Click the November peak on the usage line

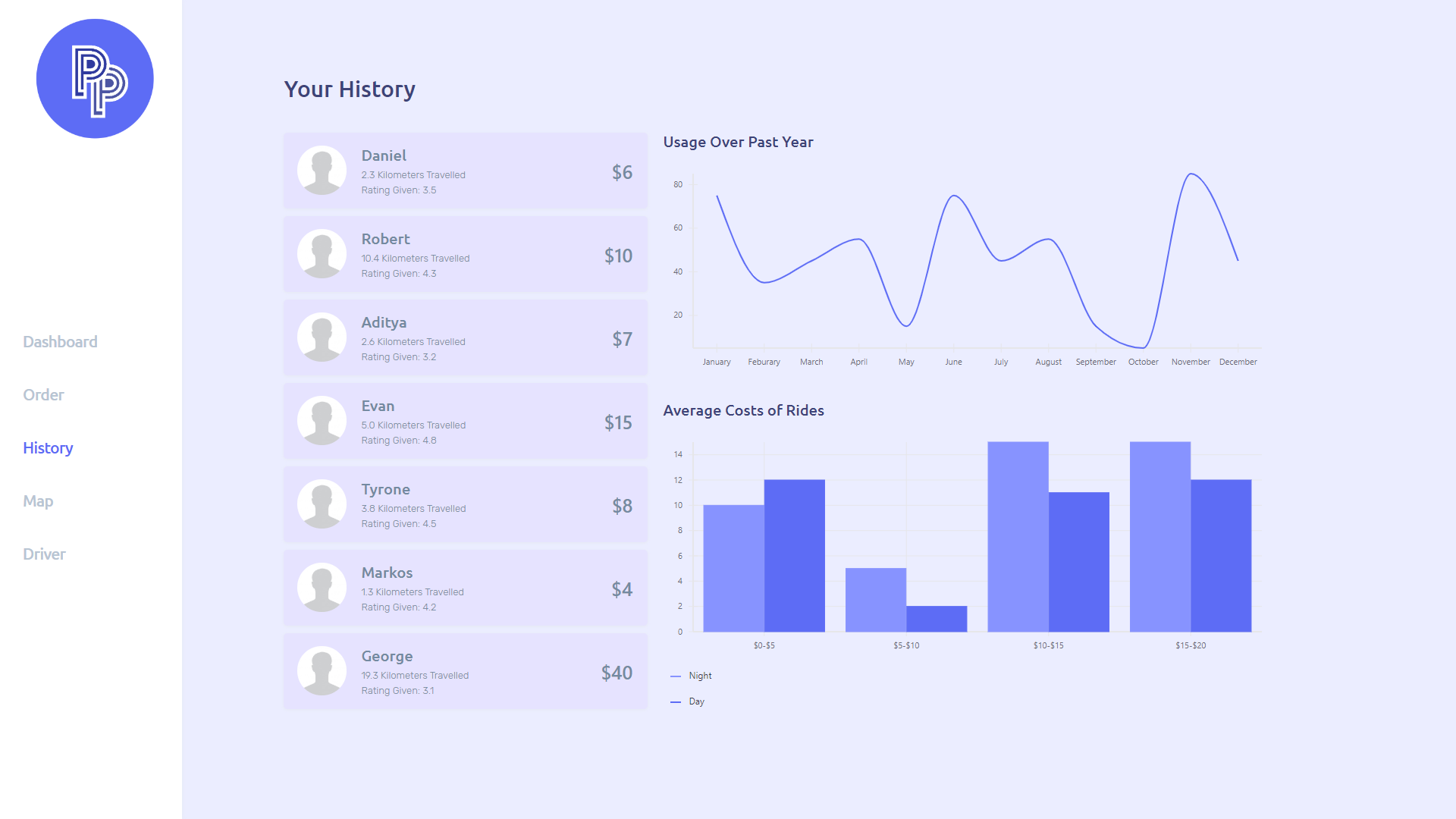coord(1191,174)
